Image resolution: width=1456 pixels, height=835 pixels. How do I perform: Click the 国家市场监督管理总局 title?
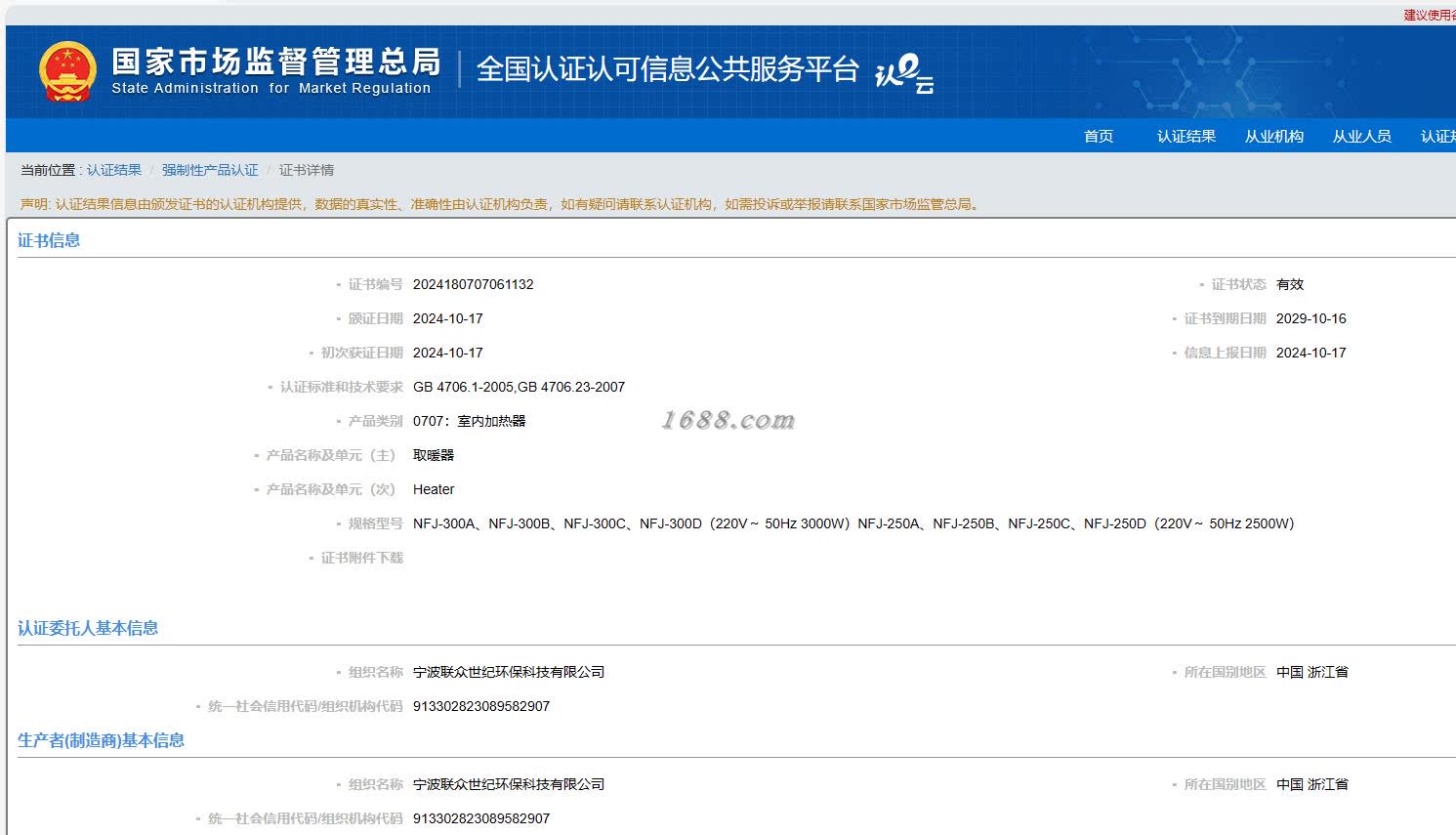pos(276,62)
